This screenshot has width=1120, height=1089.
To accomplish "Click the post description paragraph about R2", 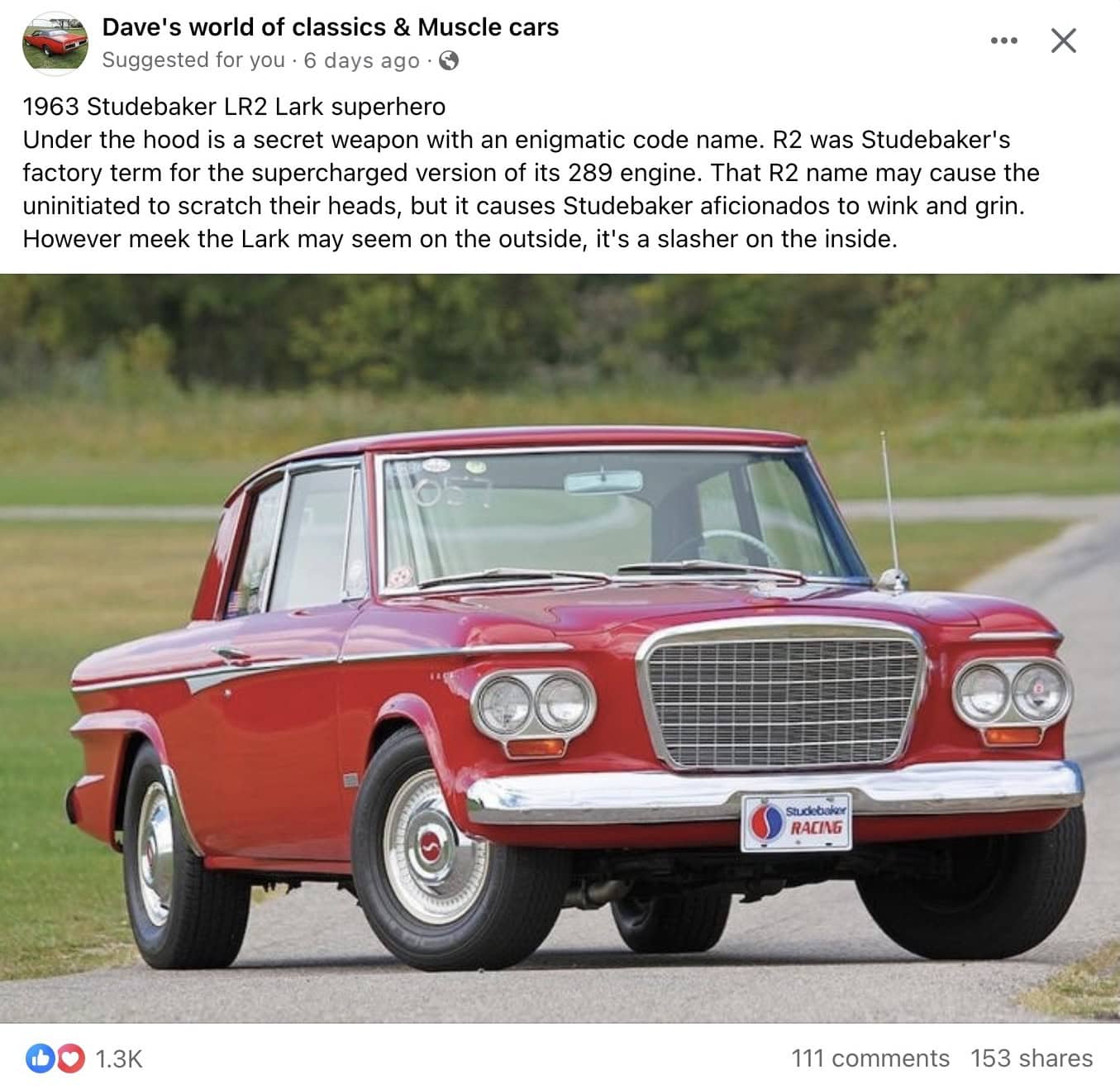I will tap(531, 189).
